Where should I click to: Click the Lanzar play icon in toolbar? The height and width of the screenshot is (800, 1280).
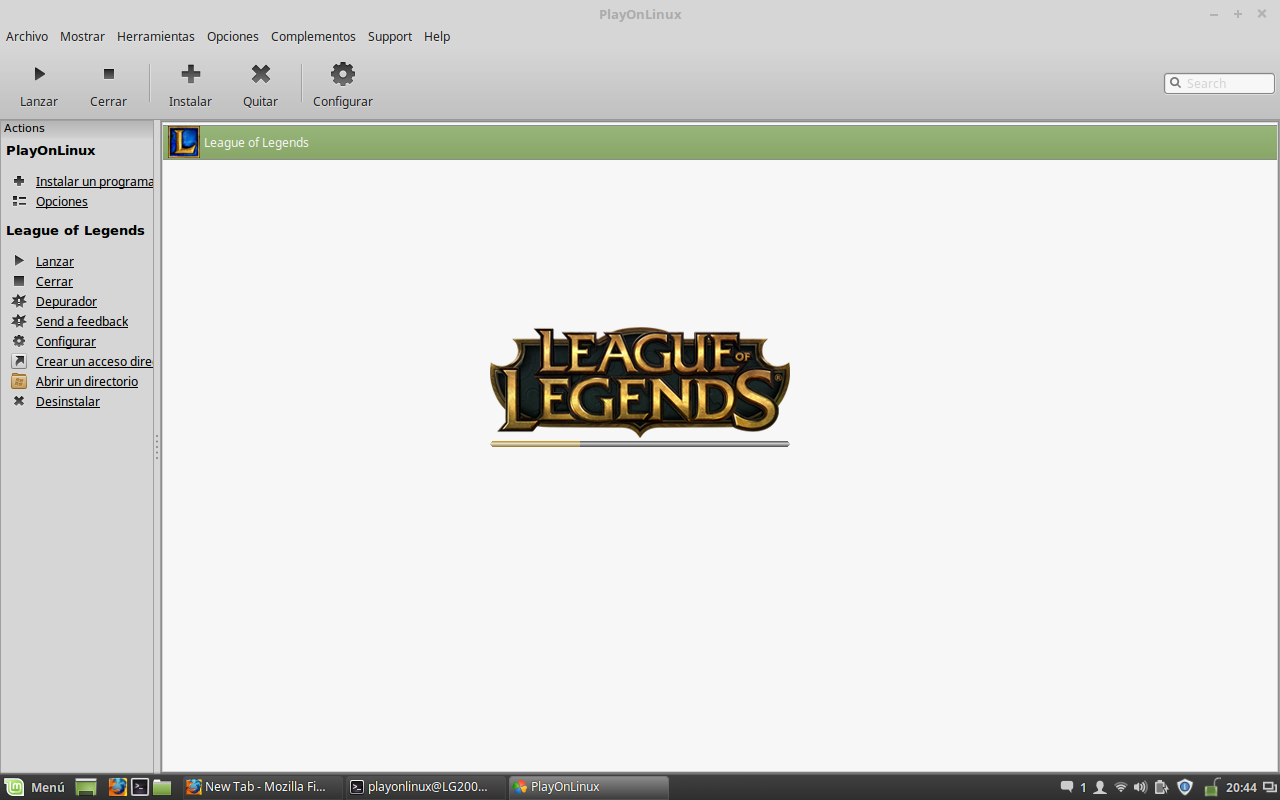tap(39, 74)
